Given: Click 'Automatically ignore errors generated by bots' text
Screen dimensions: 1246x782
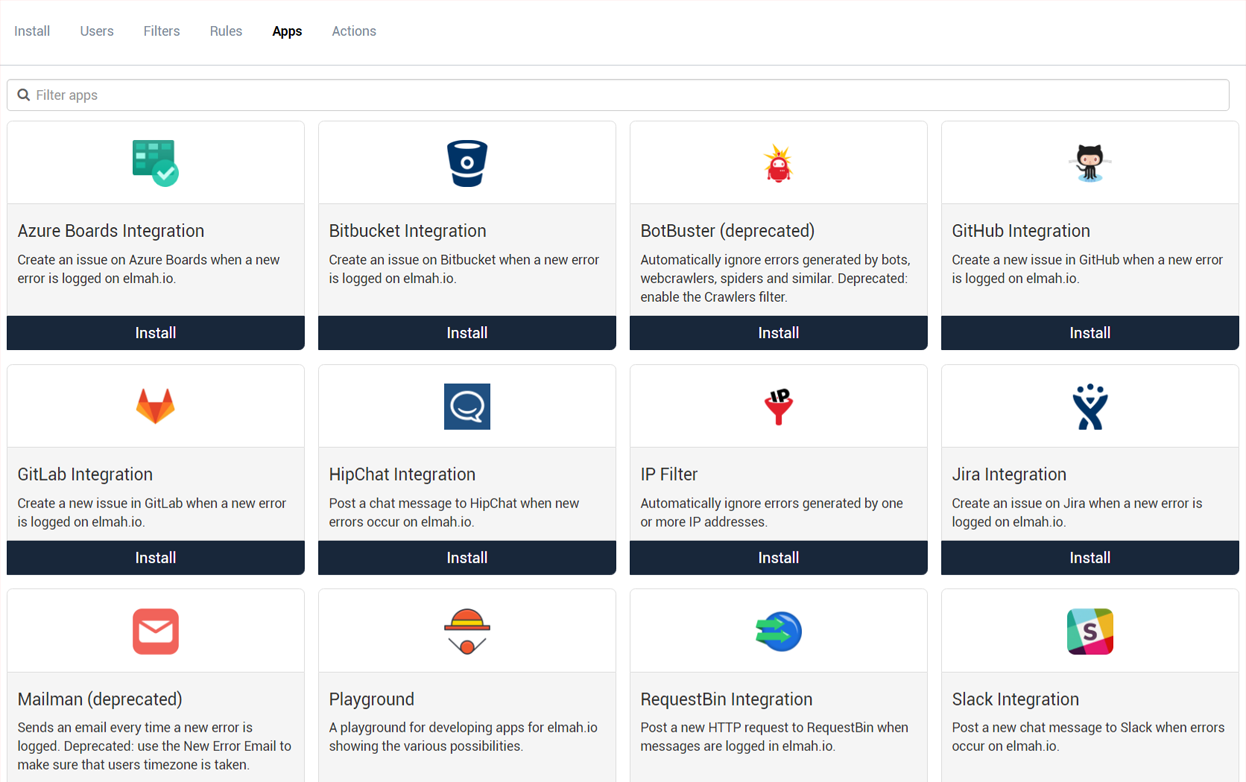Looking at the screenshot, I should (x=775, y=278).
